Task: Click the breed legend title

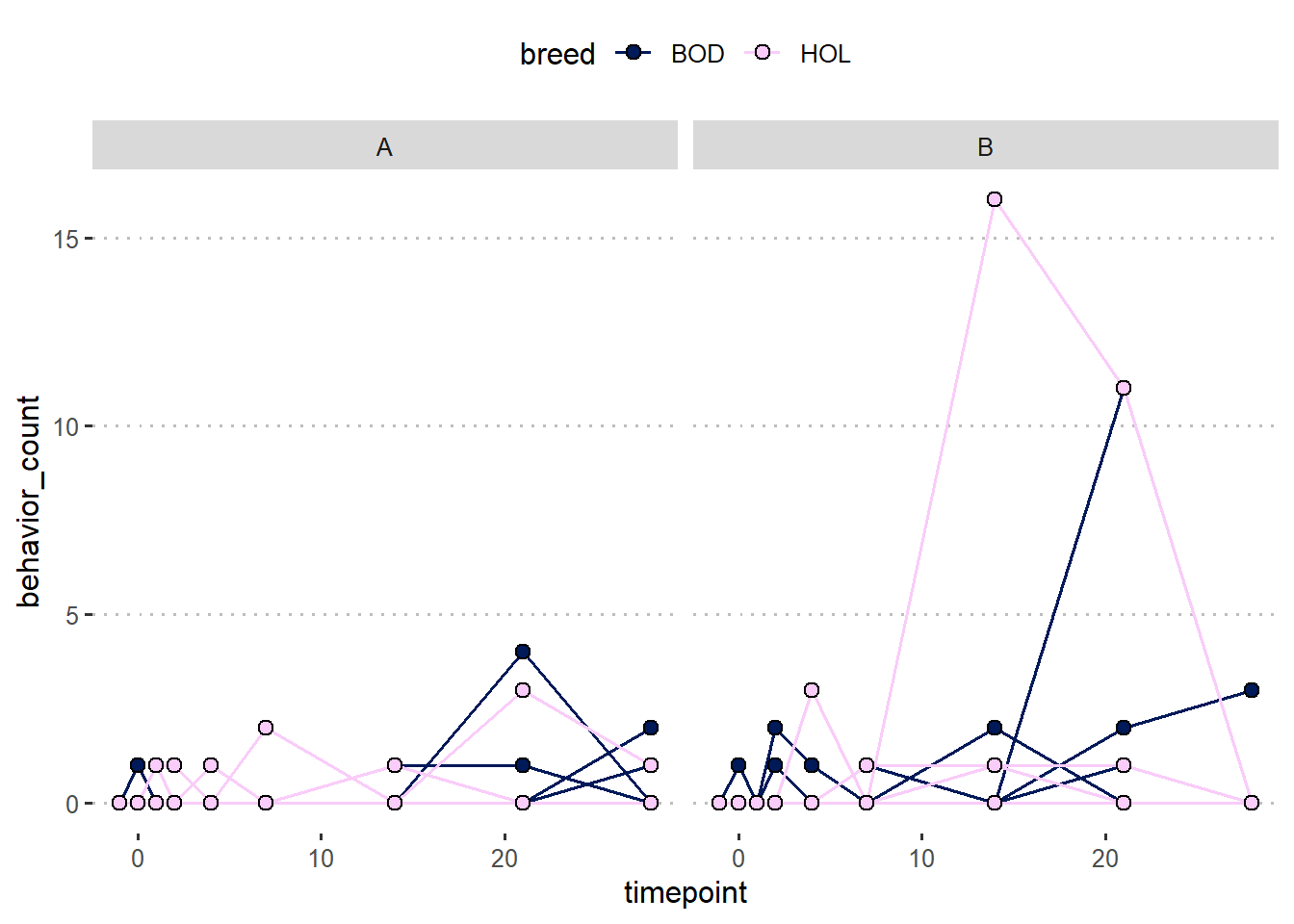Action: (x=556, y=54)
